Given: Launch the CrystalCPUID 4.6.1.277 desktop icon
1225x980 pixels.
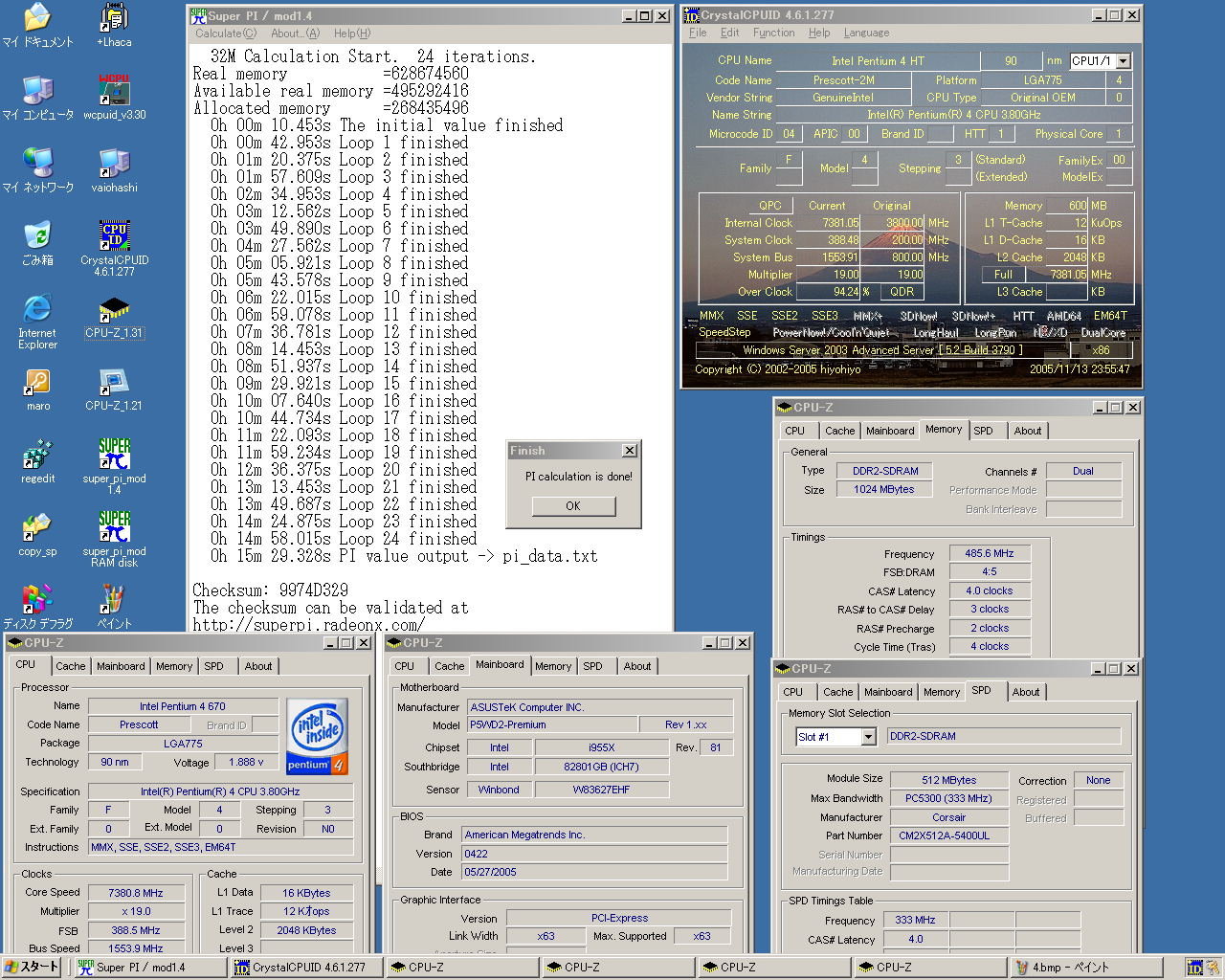Looking at the screenshot, I should 114,249.
